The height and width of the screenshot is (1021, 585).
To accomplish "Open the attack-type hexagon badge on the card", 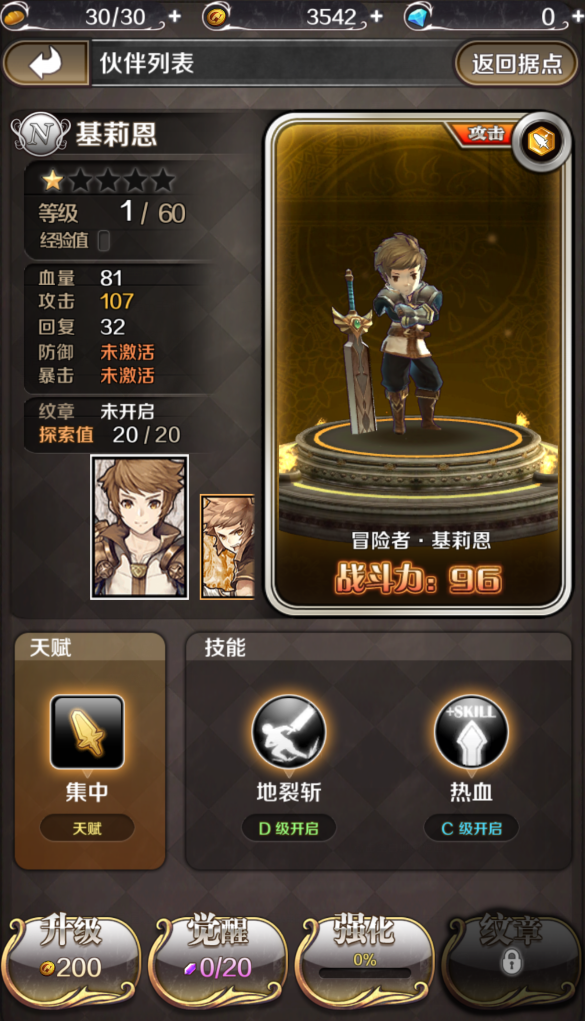I will point(542,142).
